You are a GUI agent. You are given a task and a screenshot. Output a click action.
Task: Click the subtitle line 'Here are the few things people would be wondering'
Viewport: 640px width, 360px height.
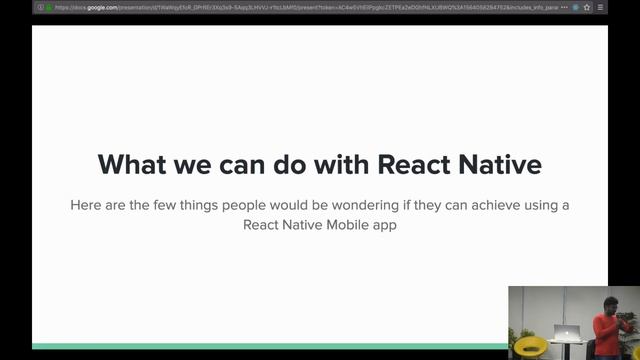234,205
